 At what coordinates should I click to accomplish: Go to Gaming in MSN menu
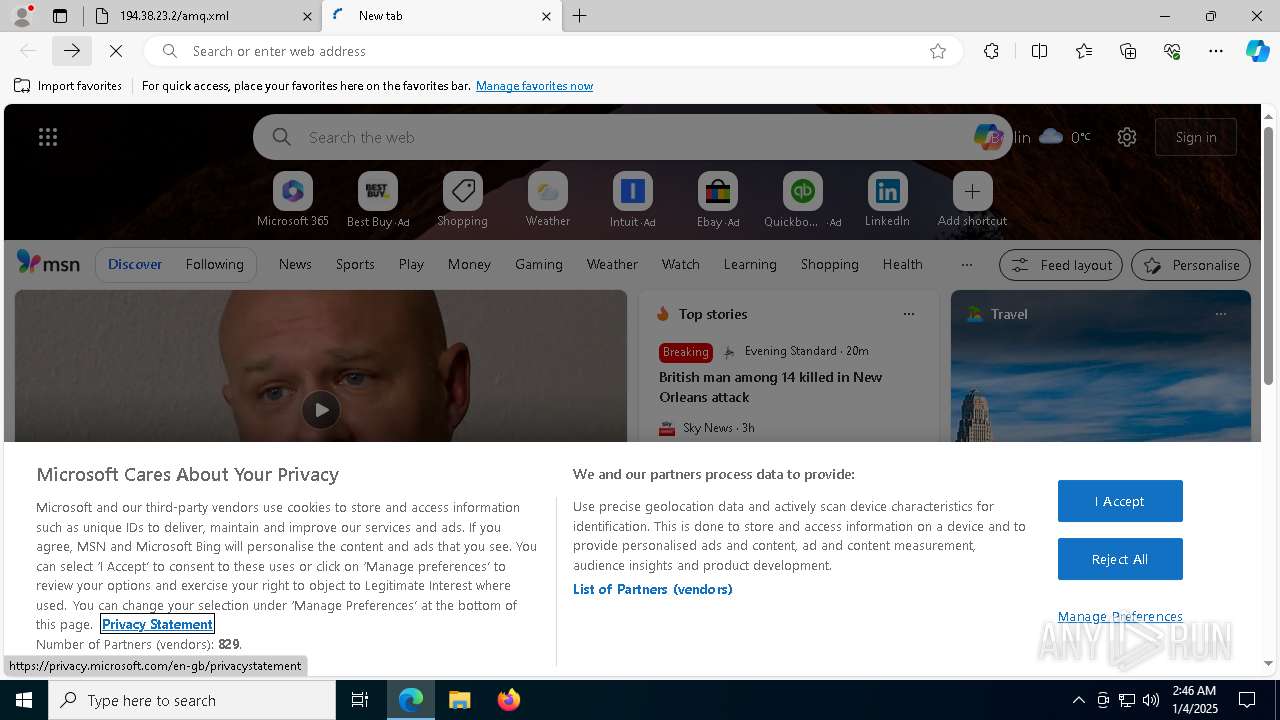[539, 264]
